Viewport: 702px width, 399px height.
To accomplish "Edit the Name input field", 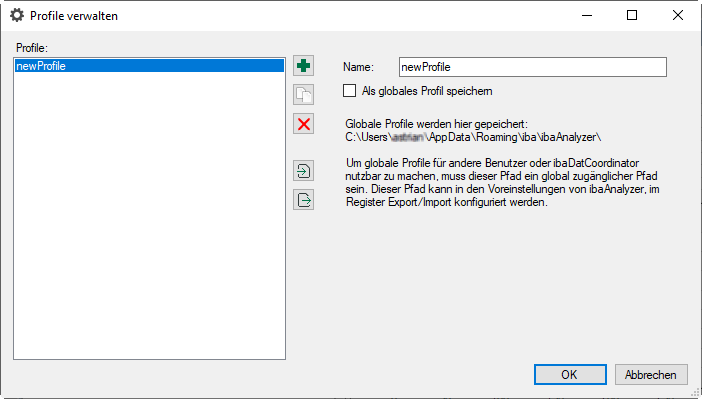I will pyautogui.click(x=533, y=67).
